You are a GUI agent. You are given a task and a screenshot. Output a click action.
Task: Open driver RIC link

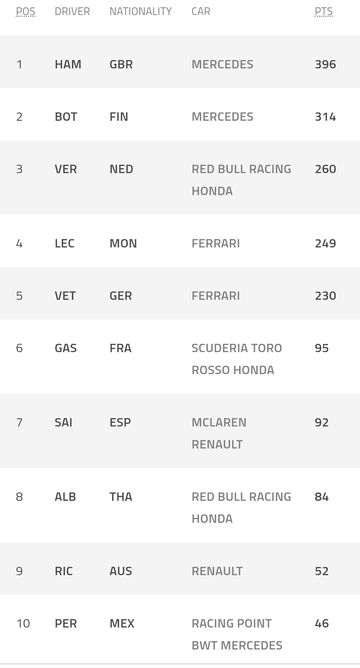pyautogui.click(x=63, y=571)
